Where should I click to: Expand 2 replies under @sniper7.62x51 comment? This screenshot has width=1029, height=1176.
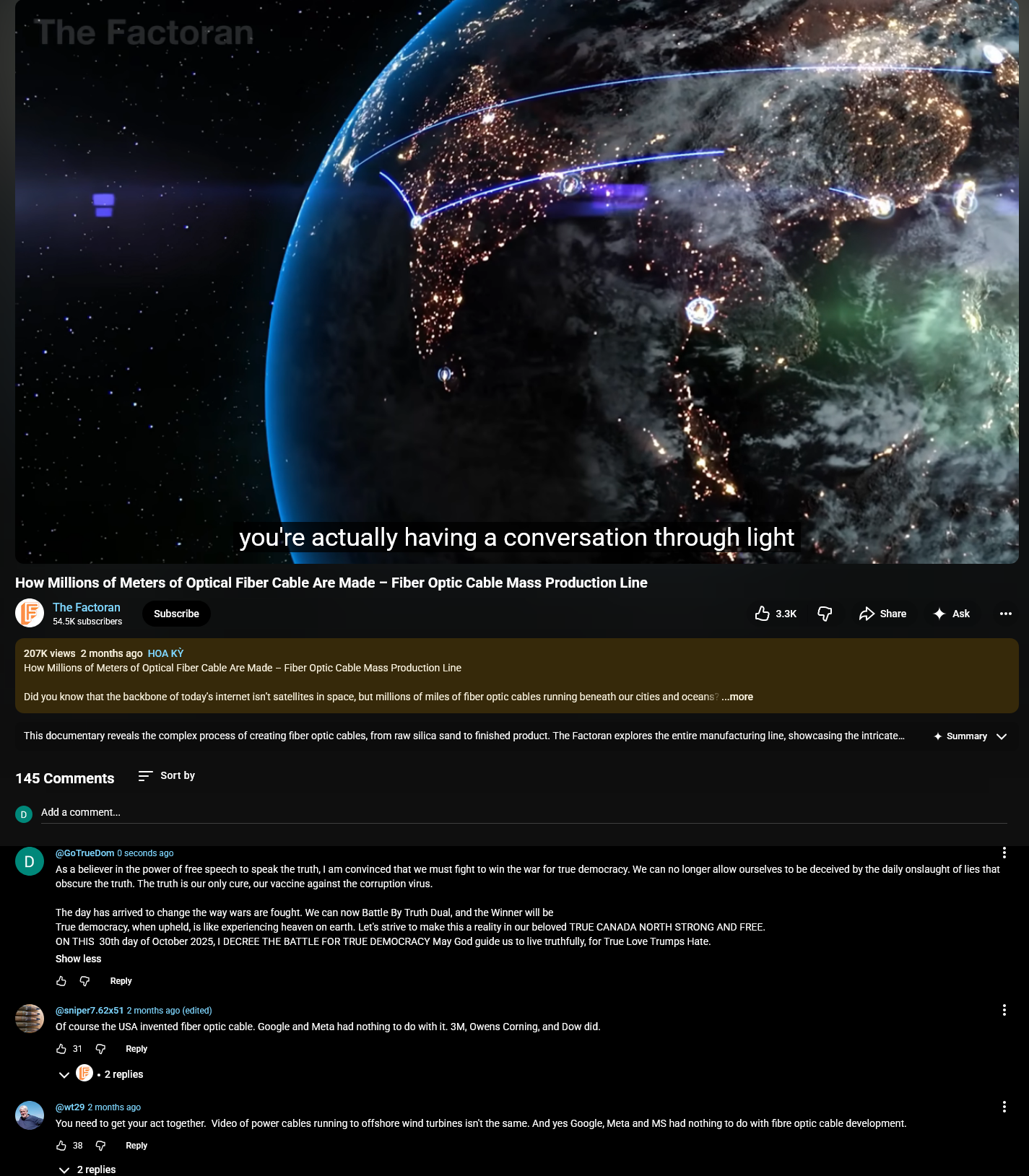pos(100,1074)
